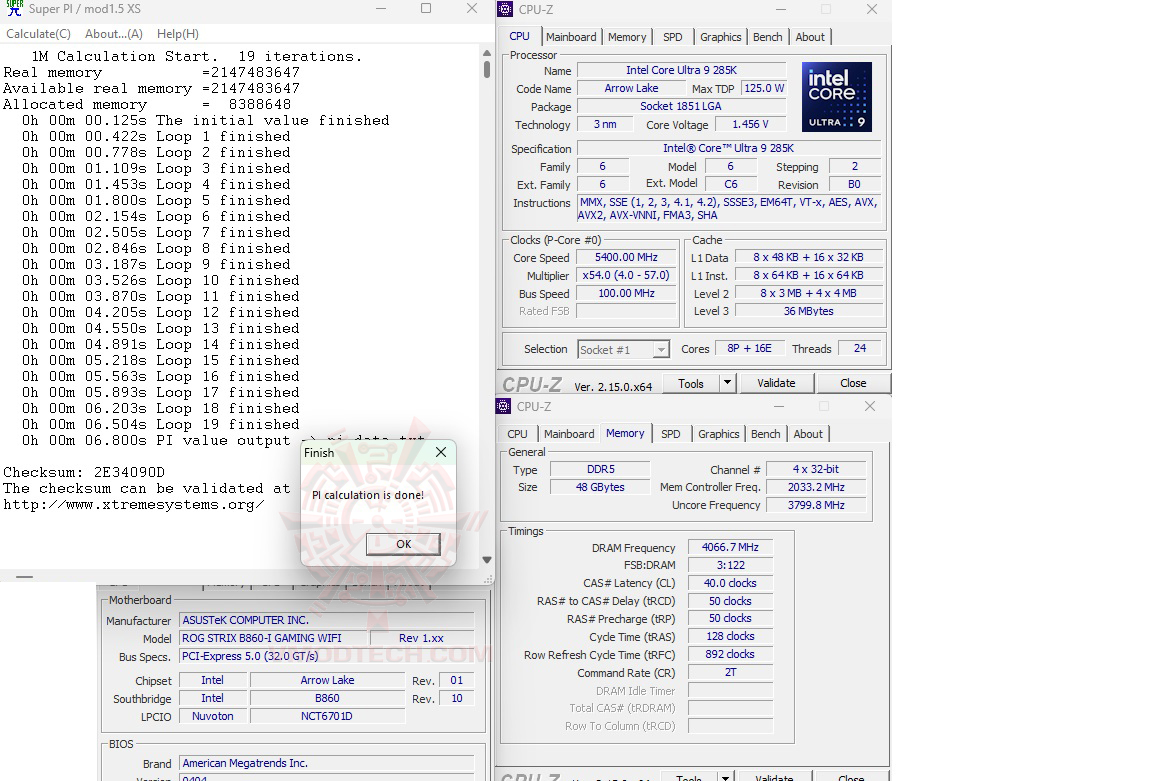Minimize the Super PI window
This screenshot has width=1152, height=781.
(x=381, y=9)
